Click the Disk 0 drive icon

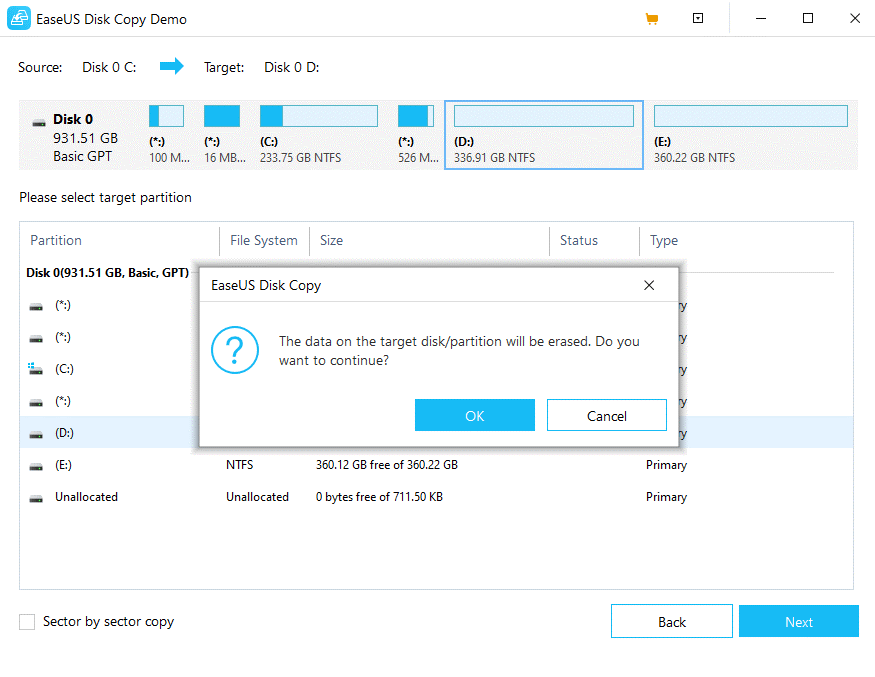(x=39, y=122)
